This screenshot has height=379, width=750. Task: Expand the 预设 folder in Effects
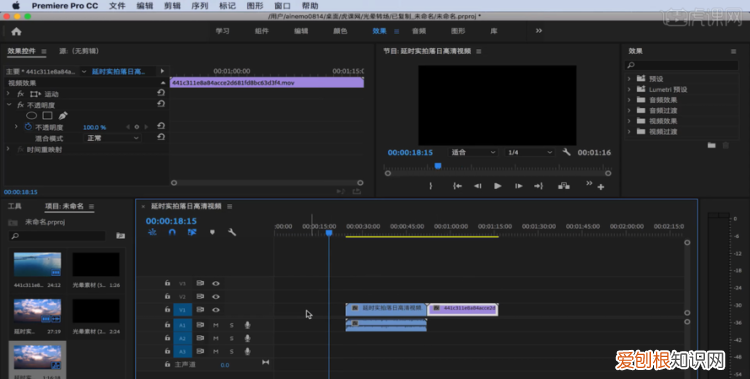point(629,78)
